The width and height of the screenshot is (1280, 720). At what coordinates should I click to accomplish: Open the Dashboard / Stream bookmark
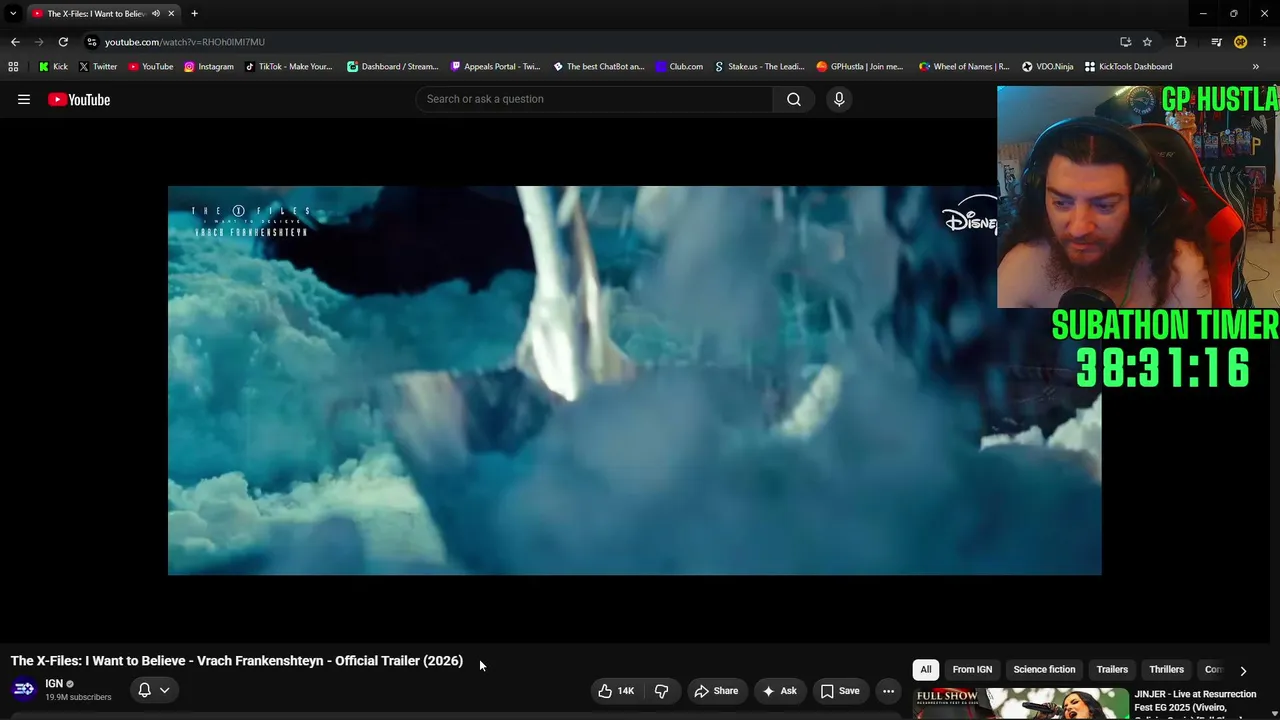(392, 67)
